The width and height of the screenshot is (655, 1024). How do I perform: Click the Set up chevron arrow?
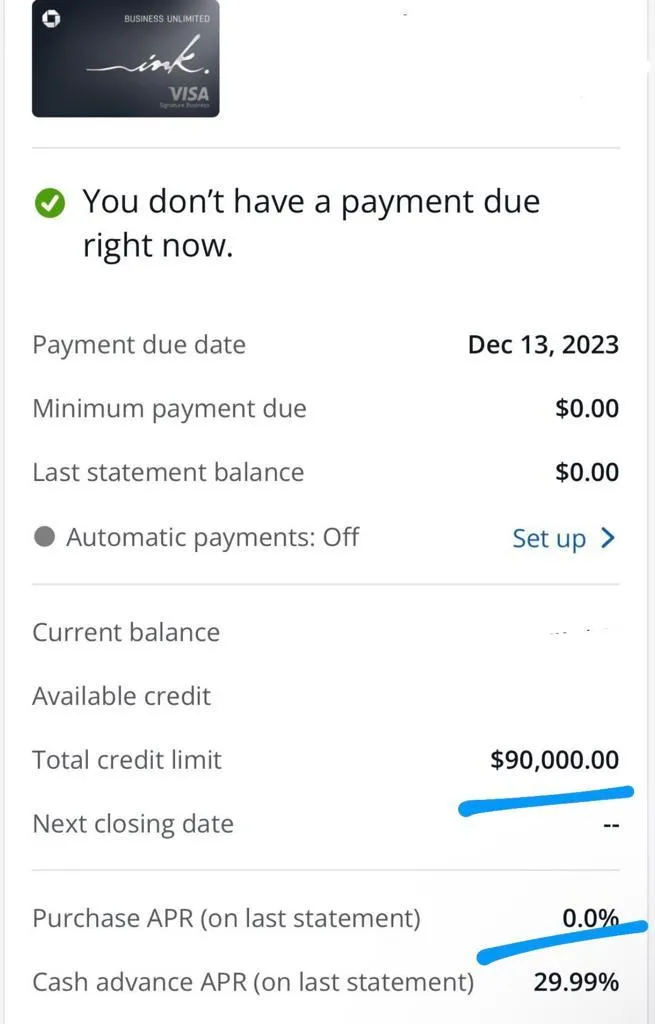608,537
